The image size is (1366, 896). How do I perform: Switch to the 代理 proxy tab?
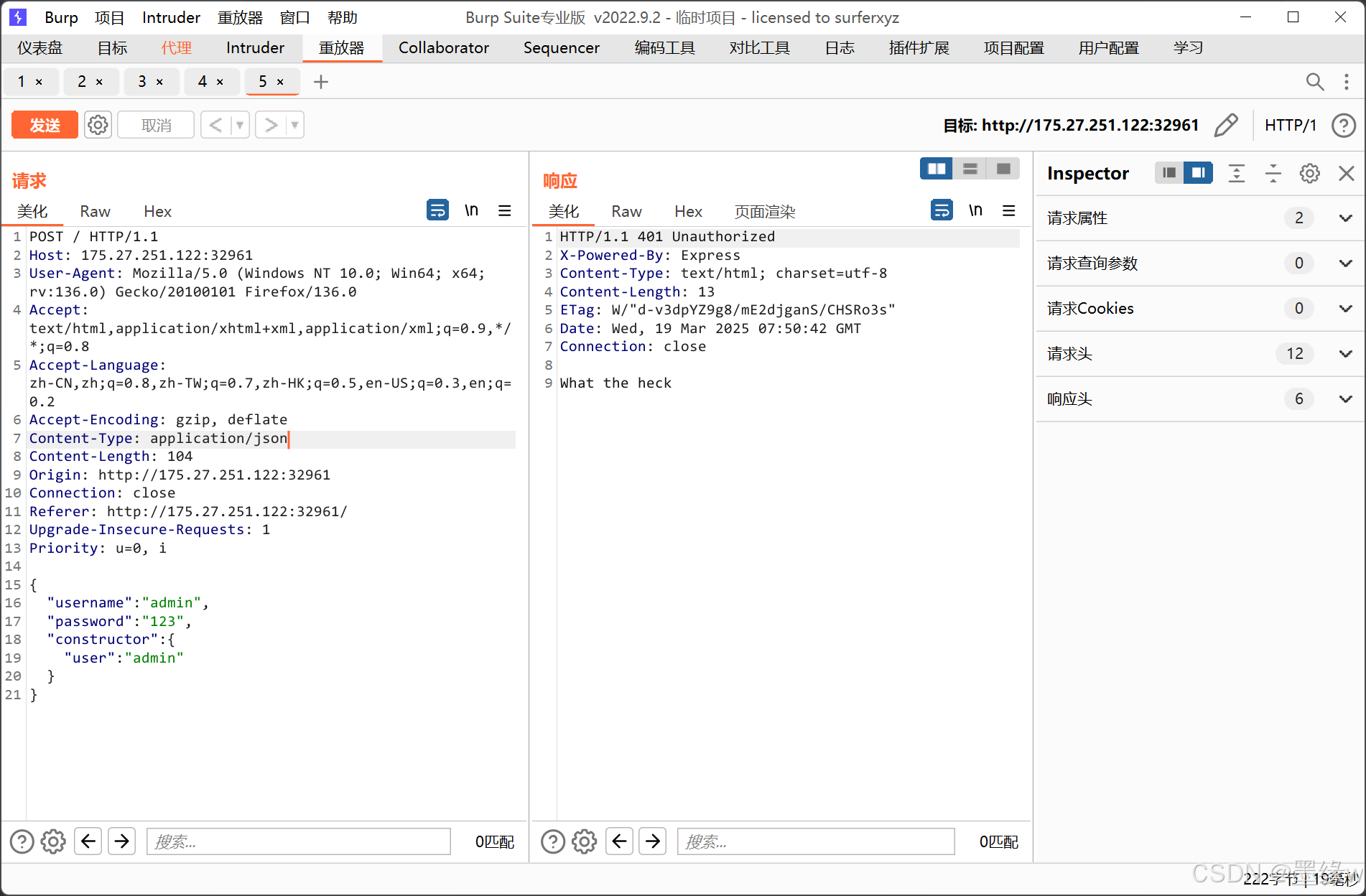coord(176,48)
